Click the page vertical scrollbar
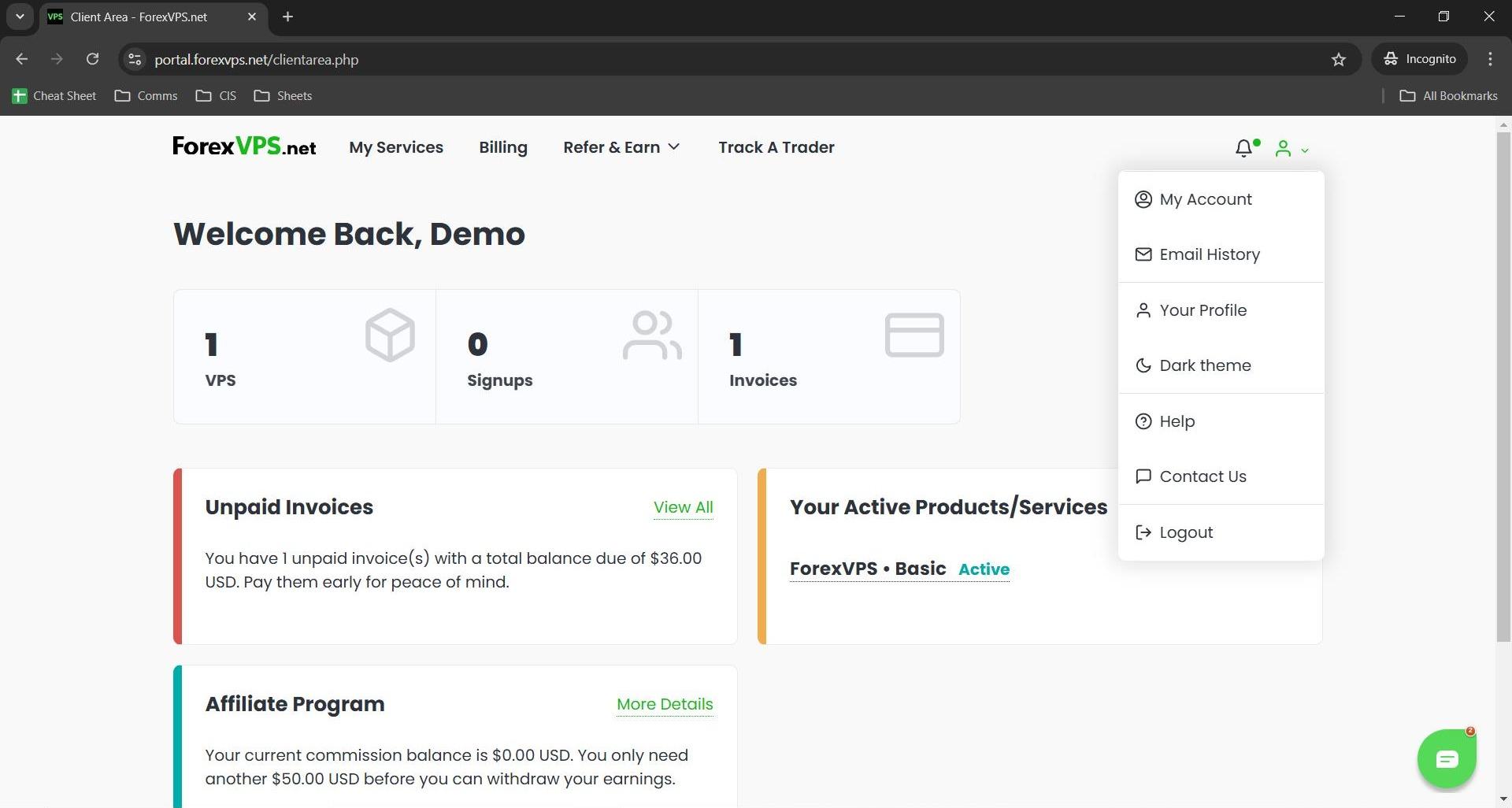 (x=1503, y=387)
